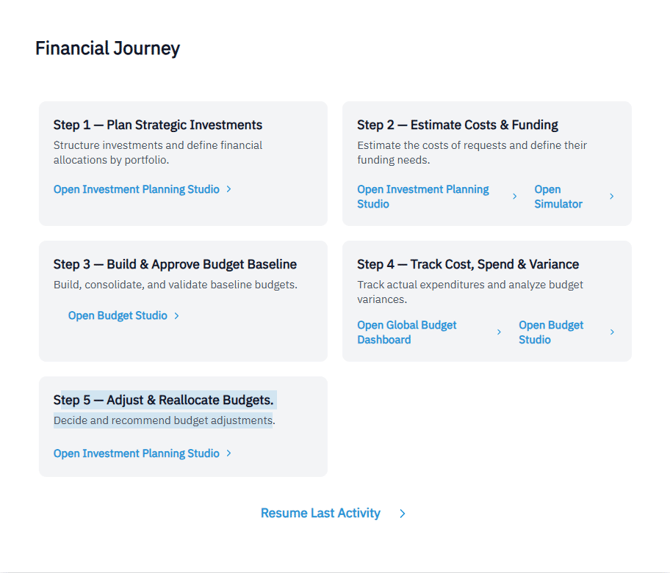
Task: Select Resume Last Activity link
Action: point(320,513)
